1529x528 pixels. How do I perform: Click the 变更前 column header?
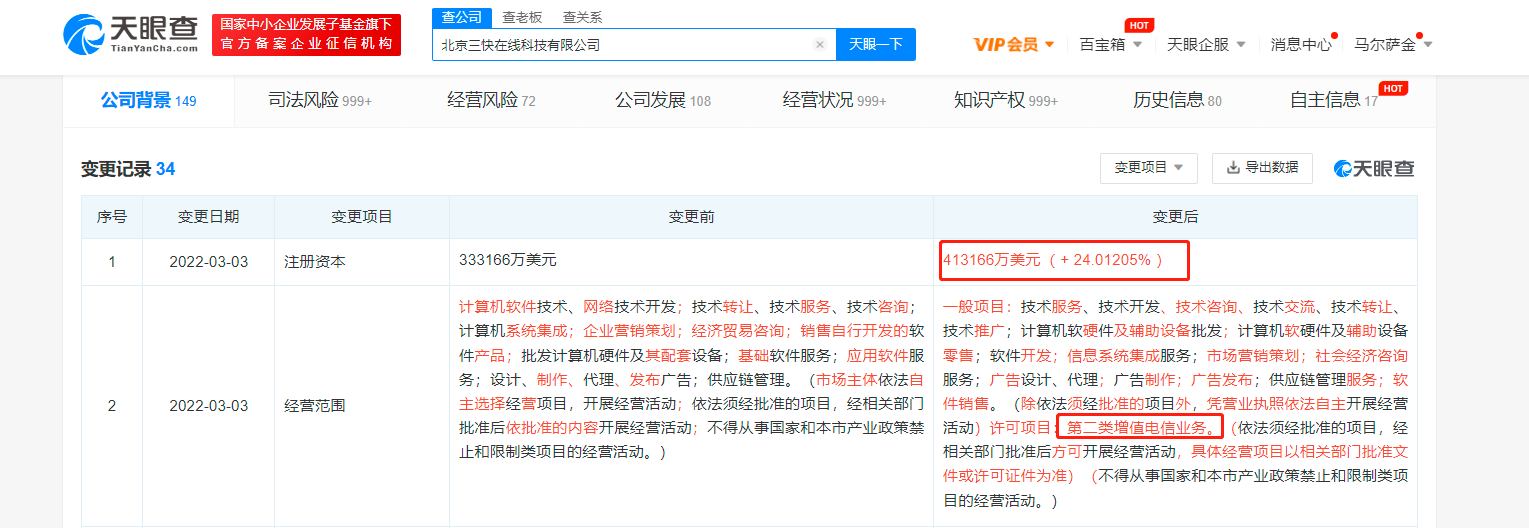[691, 217]
